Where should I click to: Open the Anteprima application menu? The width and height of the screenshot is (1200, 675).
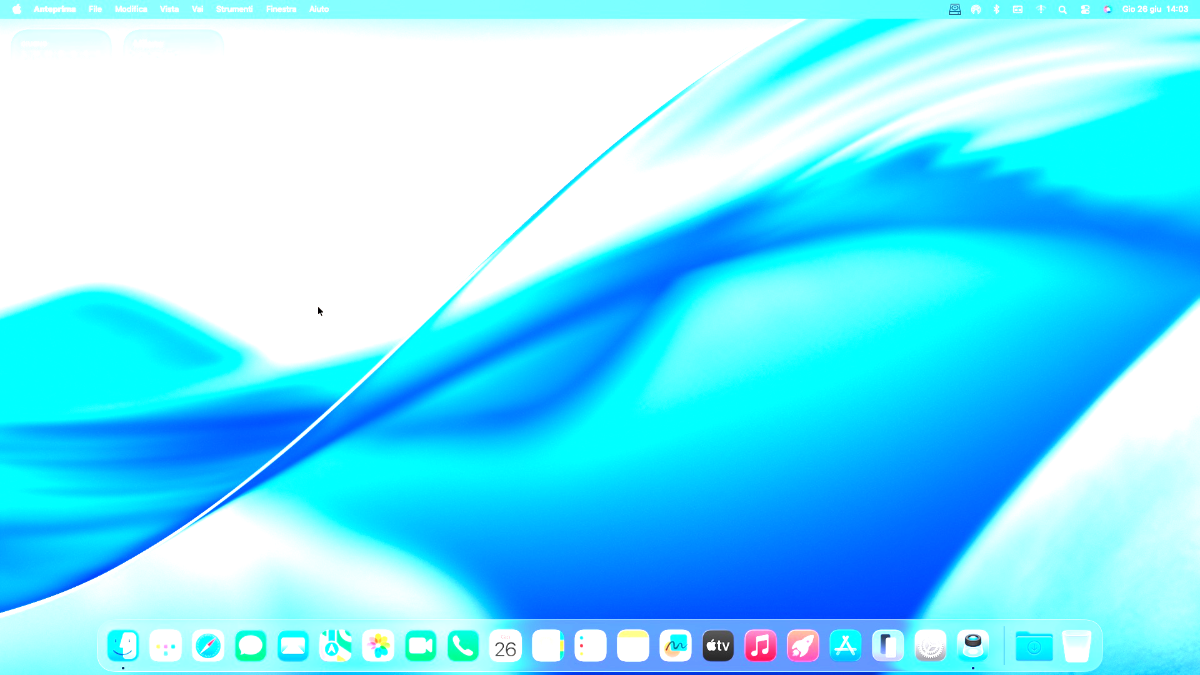[55, 9]
